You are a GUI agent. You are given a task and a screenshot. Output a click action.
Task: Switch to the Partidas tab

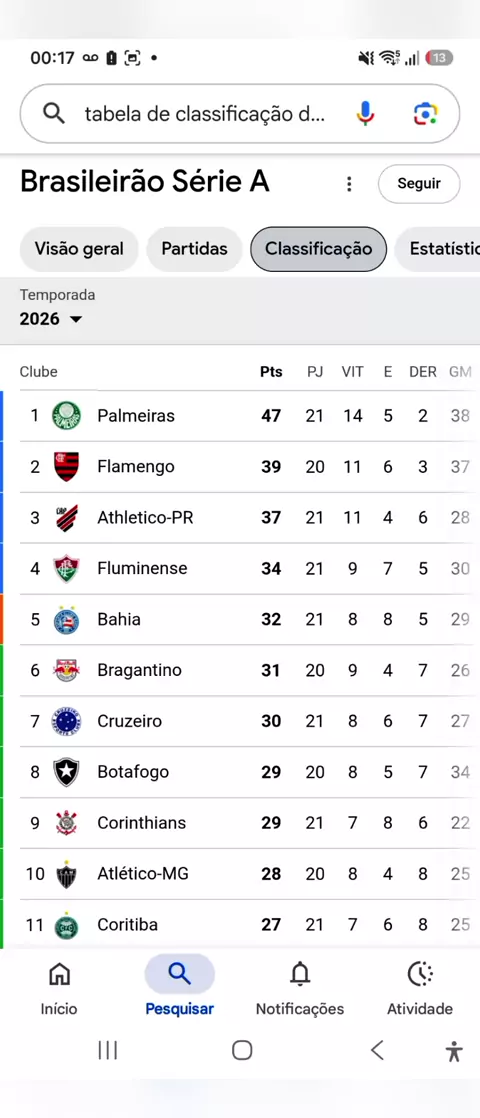pyautogui.click(x=194, y=249)
